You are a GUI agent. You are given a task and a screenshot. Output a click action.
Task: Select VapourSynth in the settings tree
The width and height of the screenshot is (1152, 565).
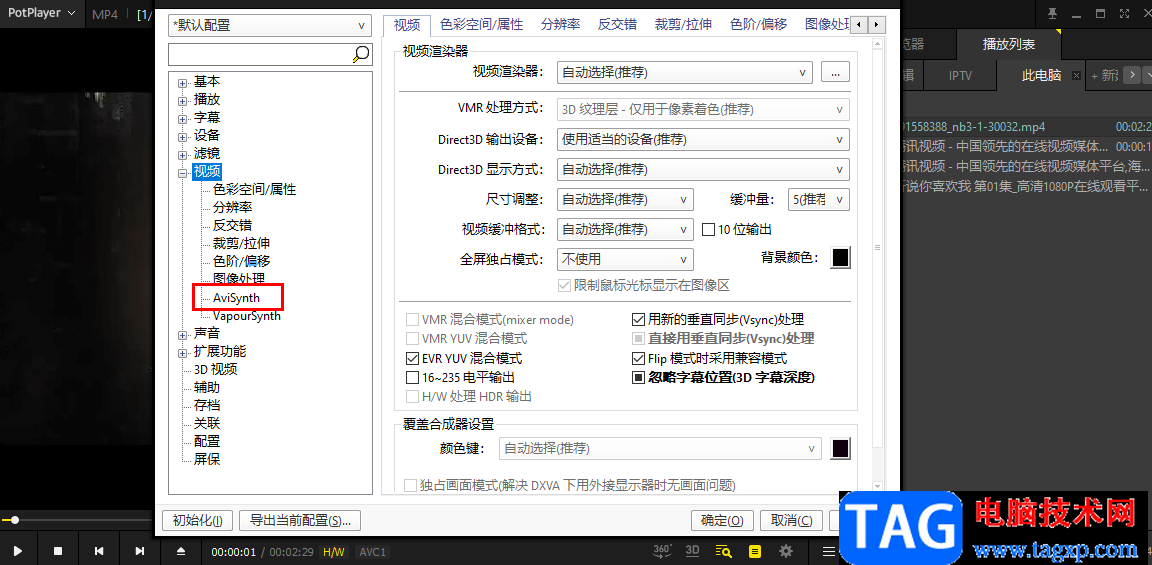coord(247,316)
